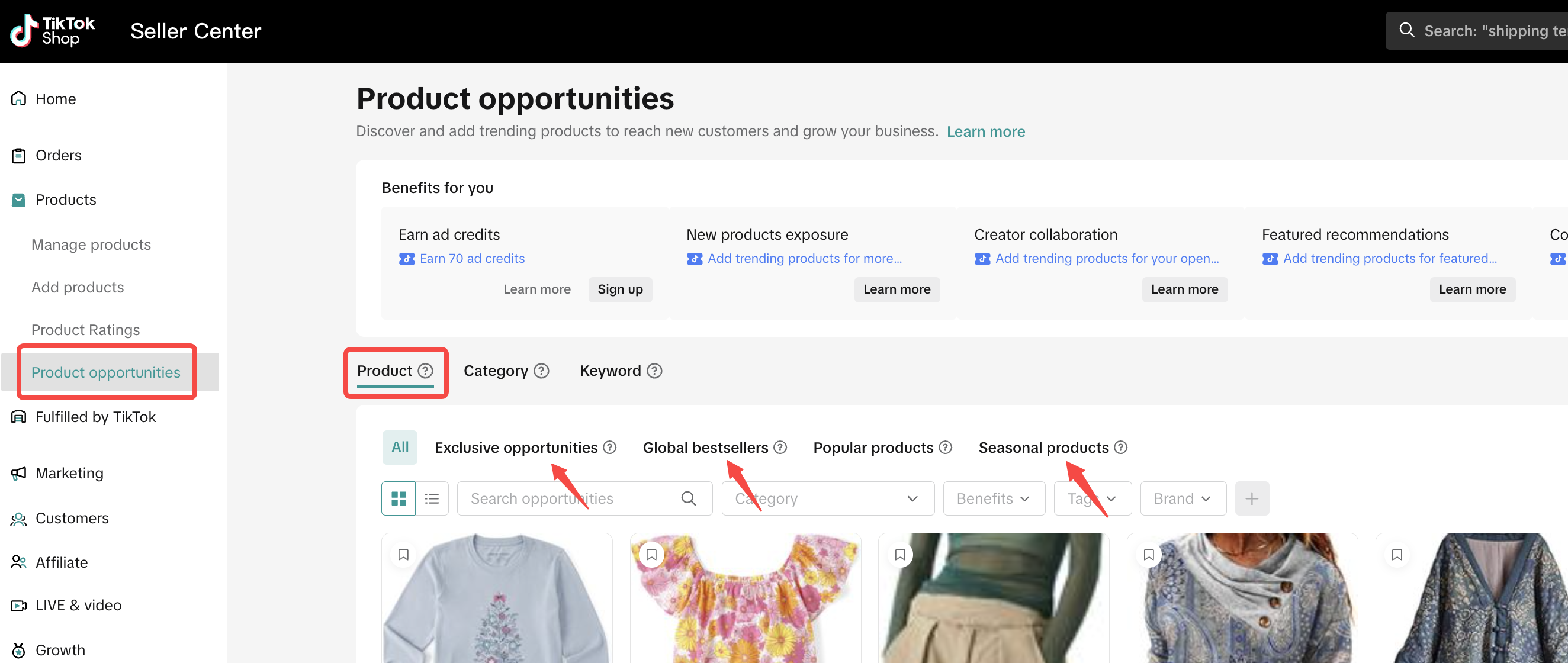Open Manage products in sidebar
This screenshot has width=1568, height=663.
tap(91, 244)
